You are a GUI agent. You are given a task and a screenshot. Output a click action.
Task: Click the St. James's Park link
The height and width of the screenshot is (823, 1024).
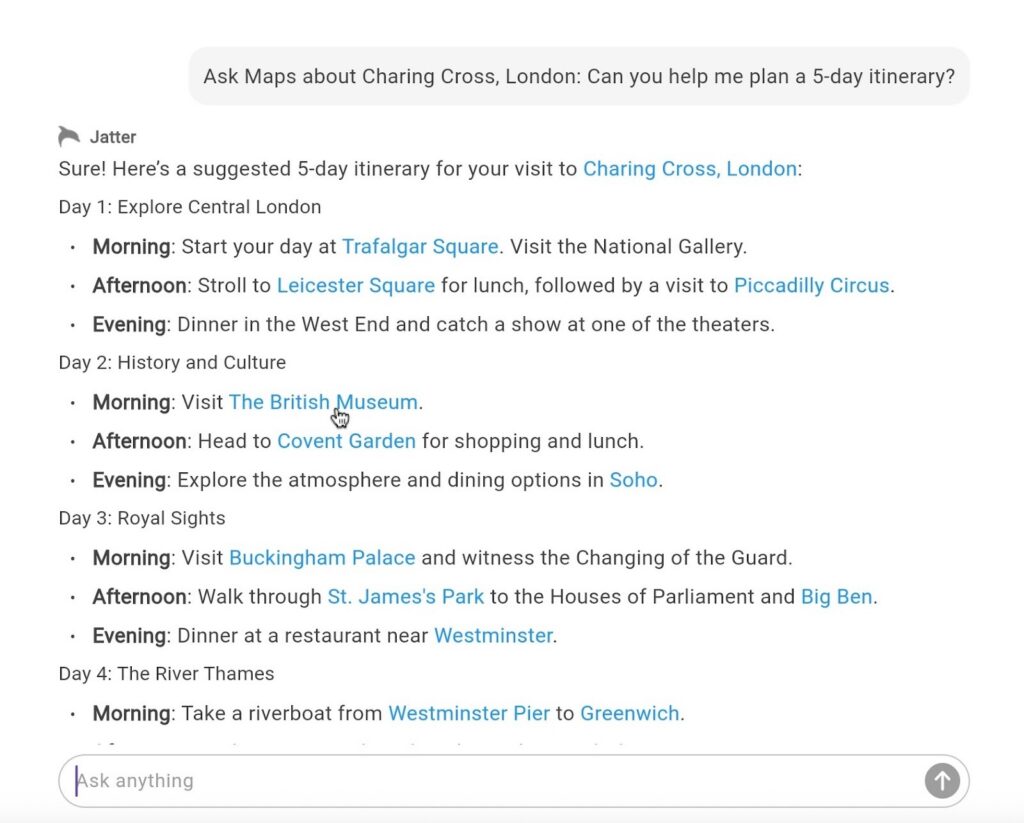click(406, 597)
